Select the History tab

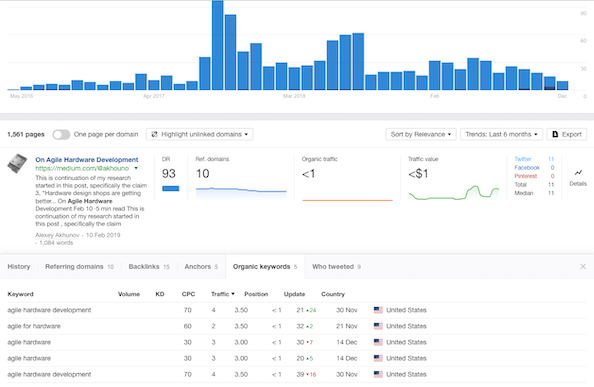19,267
